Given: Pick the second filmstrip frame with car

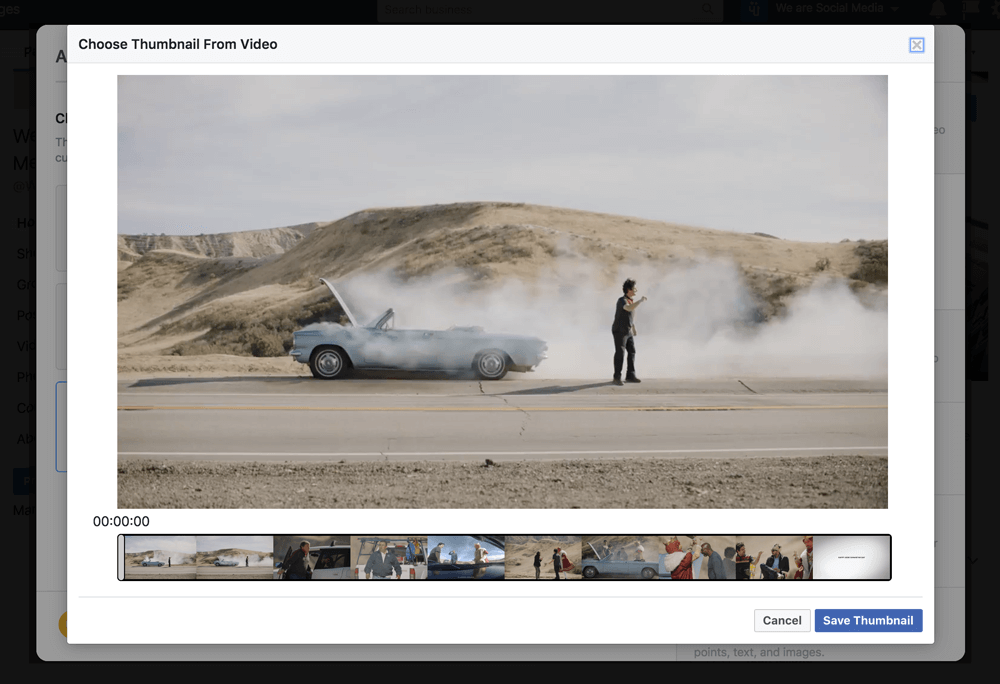Looking at the screenshot, I should click(235, 558).
